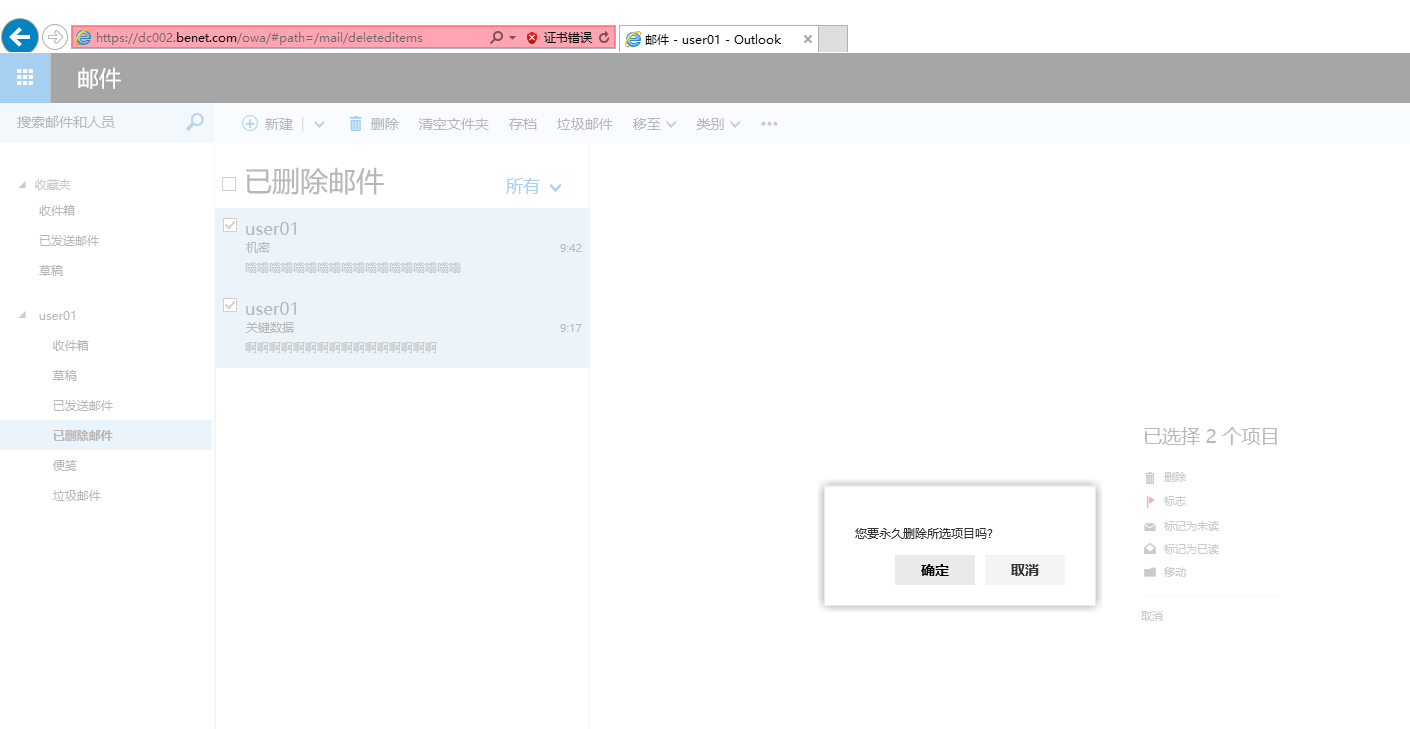Toggle the select-all checkbox beside 已删除邮件
This screenshot has width=1410, height=729.
click(229, 184)
